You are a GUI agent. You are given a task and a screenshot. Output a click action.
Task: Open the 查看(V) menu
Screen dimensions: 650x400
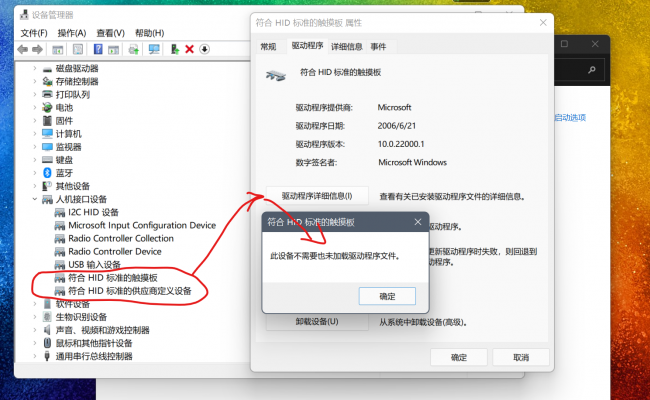point(110,33)
